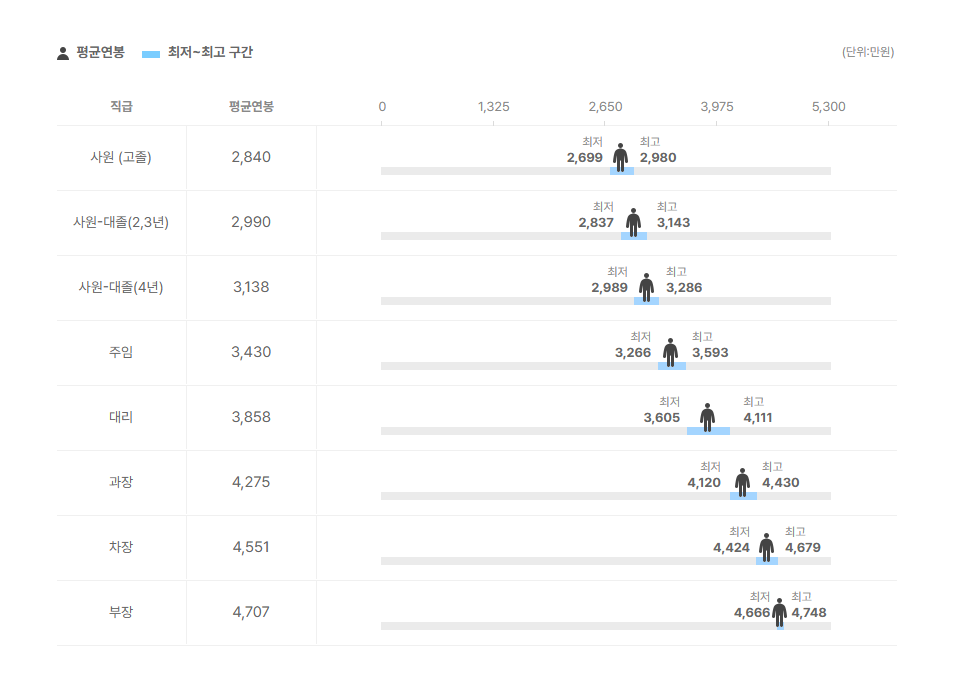Image resolution: width=953 pixels, height=693 pixels.
Task: Click the 최저 2,699 label for 사원 (고졸)
Action: click(x=585, y=151)
